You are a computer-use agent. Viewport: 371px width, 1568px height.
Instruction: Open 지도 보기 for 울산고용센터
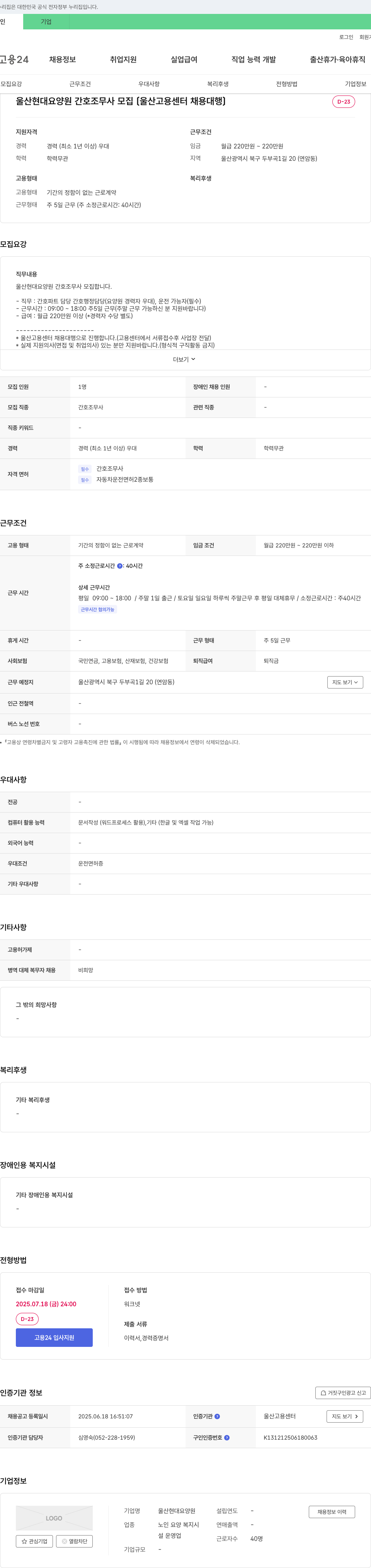[345, 1416]
